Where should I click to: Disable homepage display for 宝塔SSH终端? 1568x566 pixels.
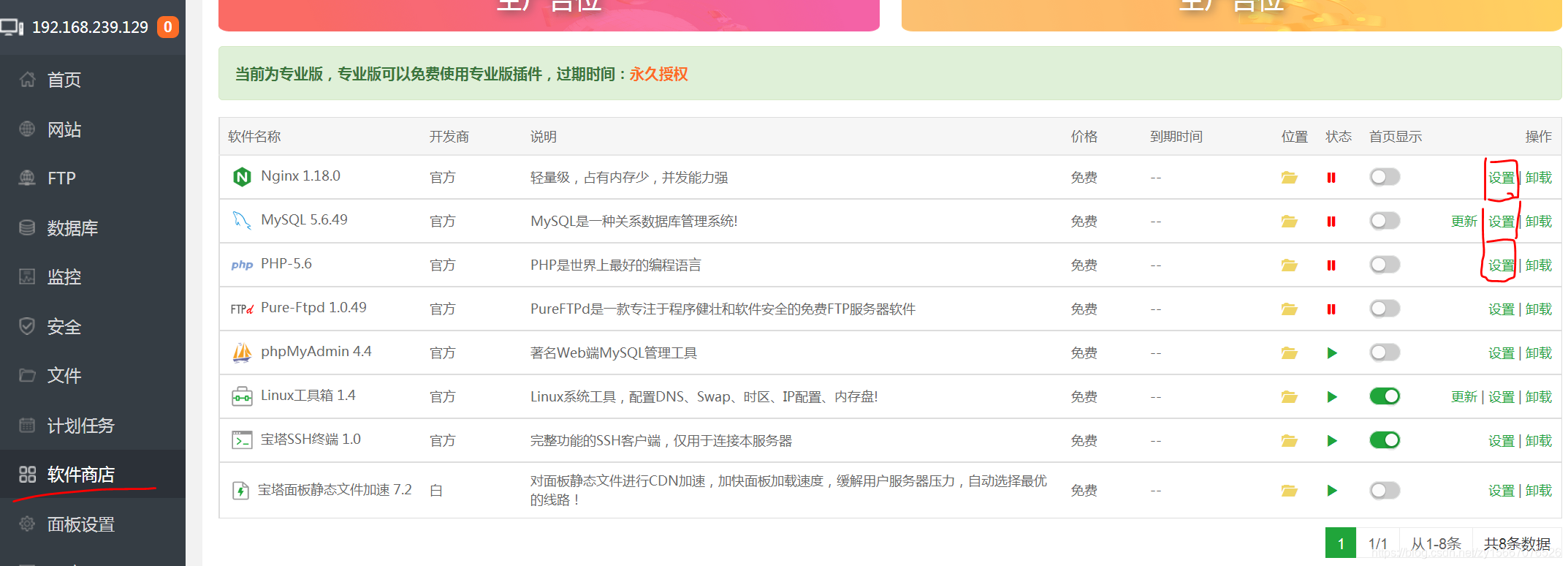pos(1385,440)
